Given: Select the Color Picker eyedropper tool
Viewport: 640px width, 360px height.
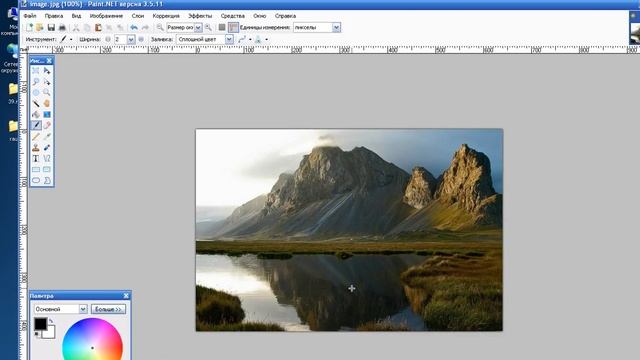Looking at the screenshot, I should point(47,136).
